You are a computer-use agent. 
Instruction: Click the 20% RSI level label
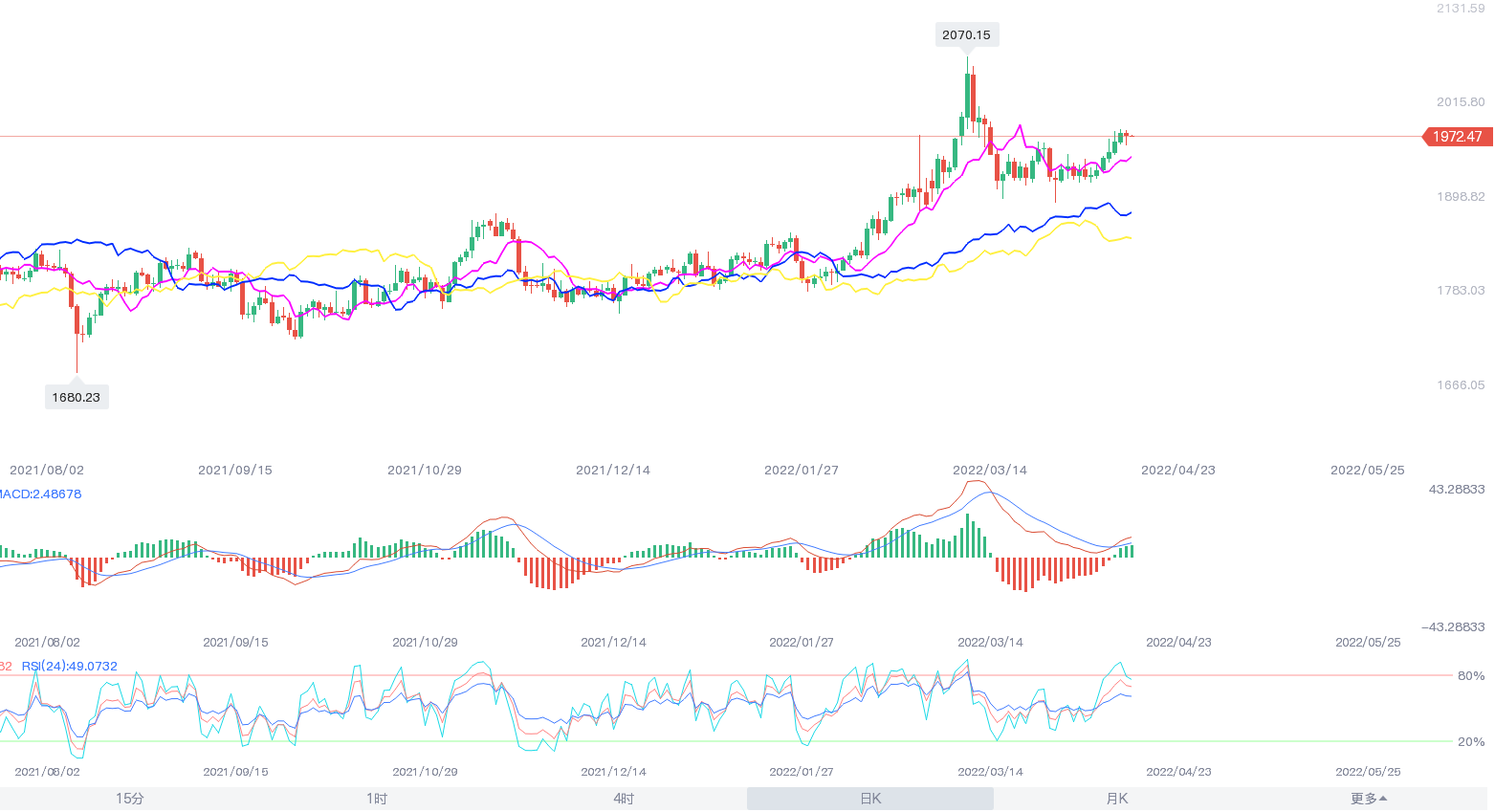coord(1471,742)
